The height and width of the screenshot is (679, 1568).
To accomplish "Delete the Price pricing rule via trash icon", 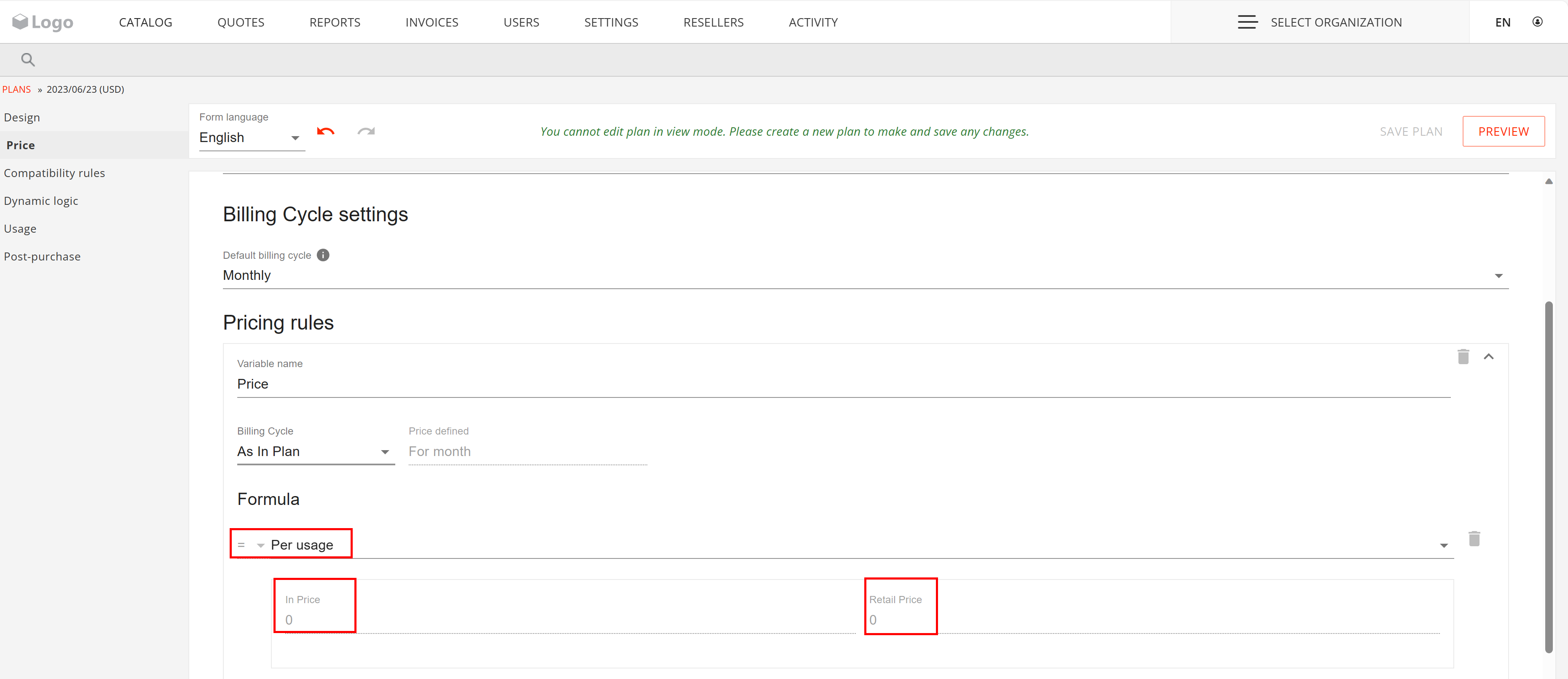I will pyautogui.click(x=1463, y=356).
